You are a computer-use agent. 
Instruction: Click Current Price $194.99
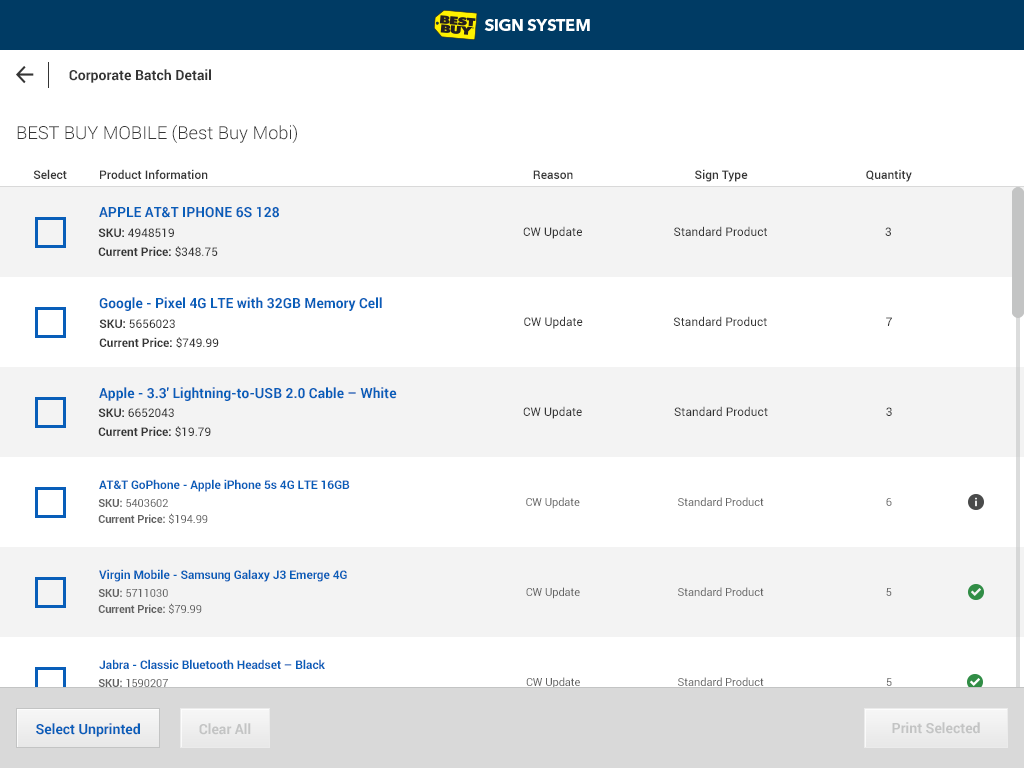pos(153,519)
